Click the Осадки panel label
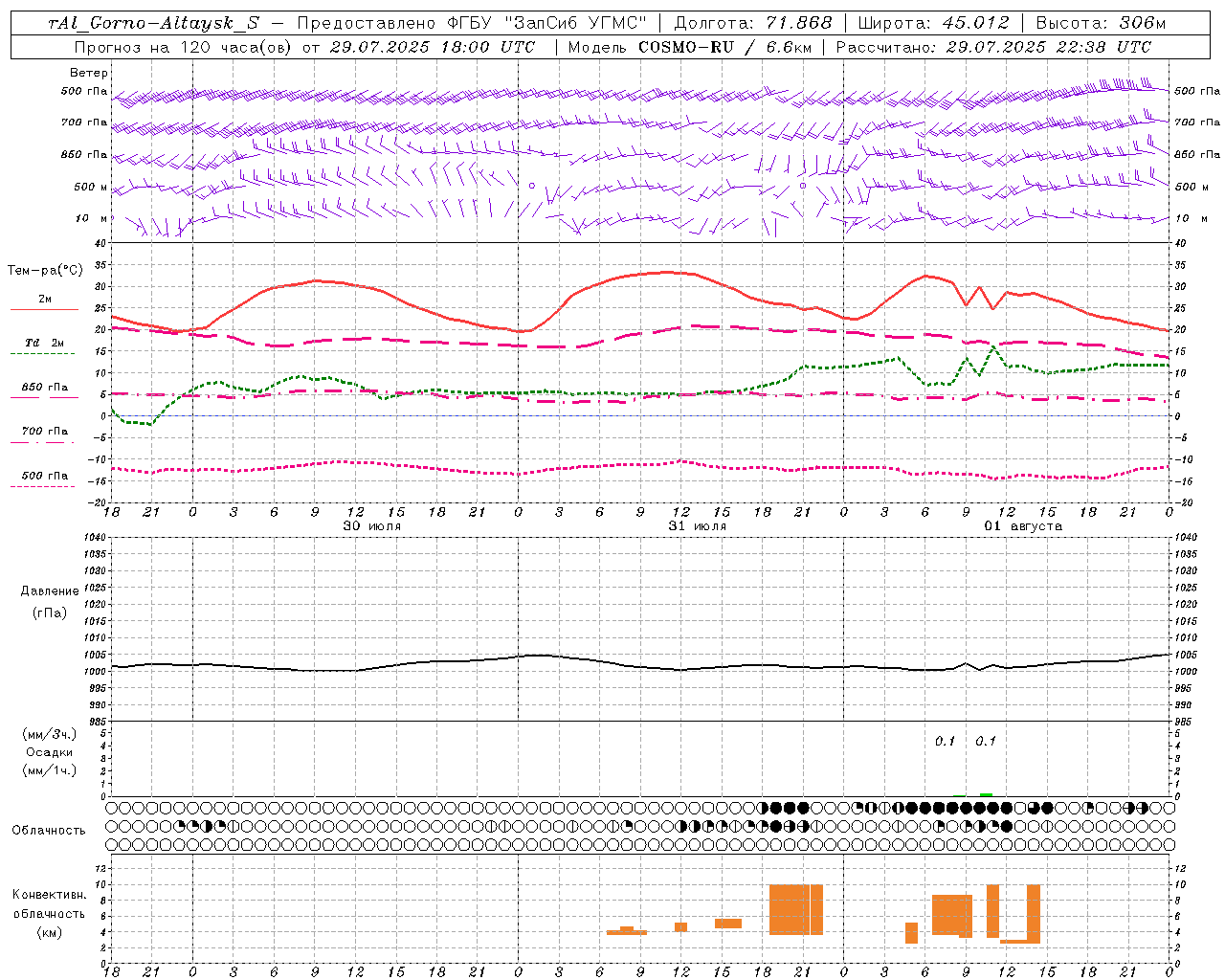1225x980 pixels. (x=50, y=752)
